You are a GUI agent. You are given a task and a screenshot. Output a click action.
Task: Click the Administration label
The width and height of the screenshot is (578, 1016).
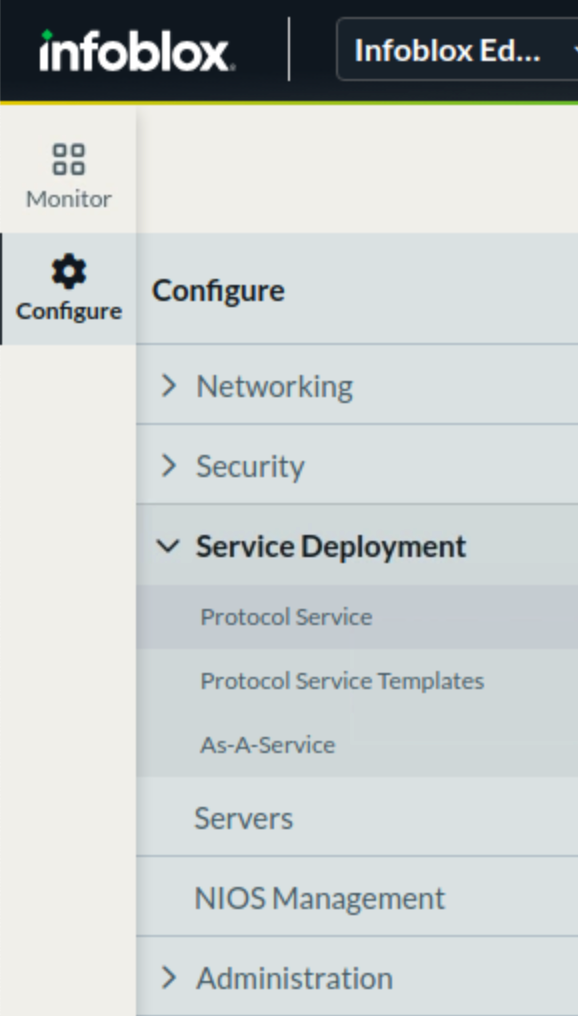[294, 978]
